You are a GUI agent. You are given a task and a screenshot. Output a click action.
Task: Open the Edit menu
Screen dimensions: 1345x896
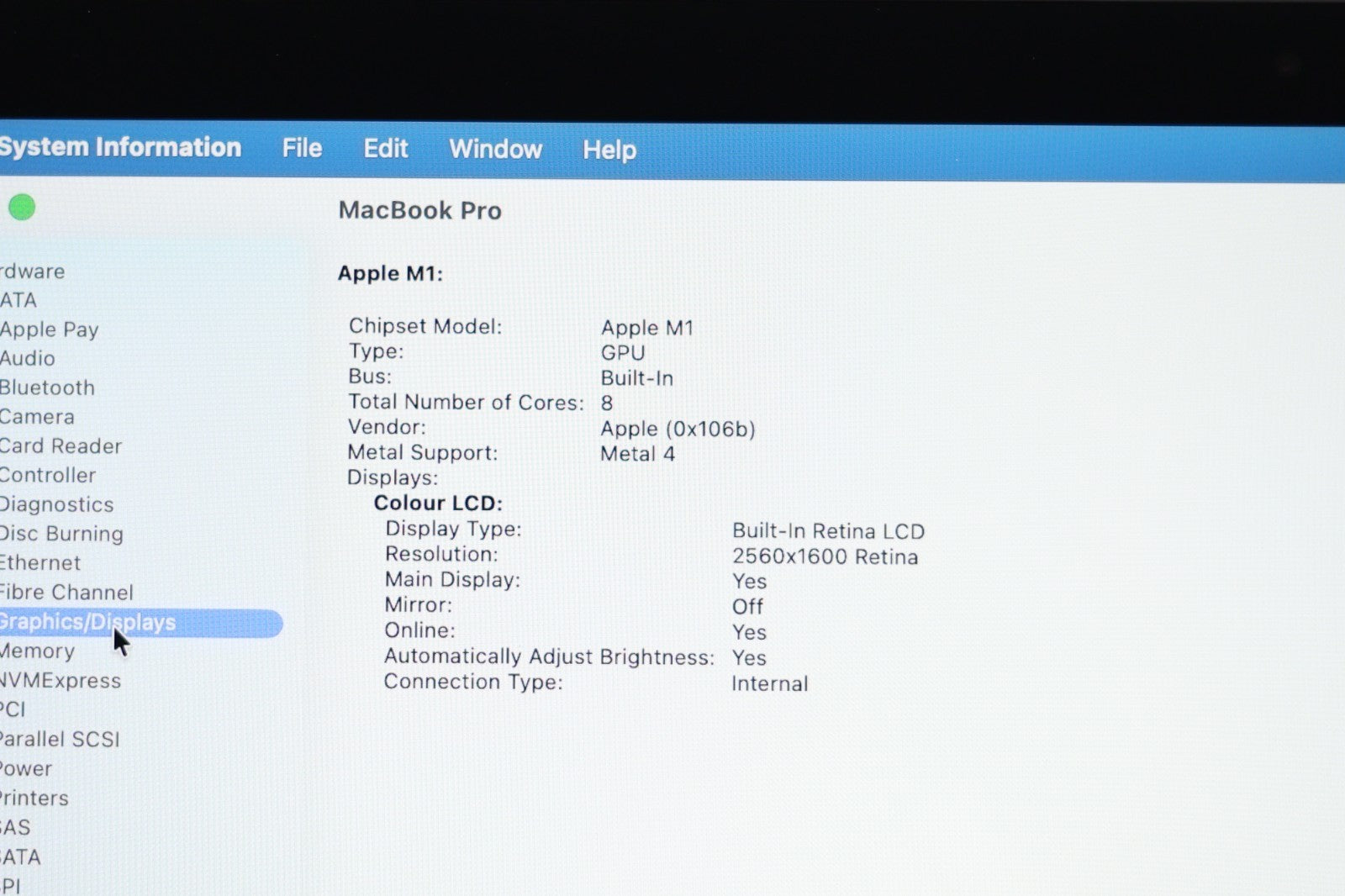click(385, 149)
